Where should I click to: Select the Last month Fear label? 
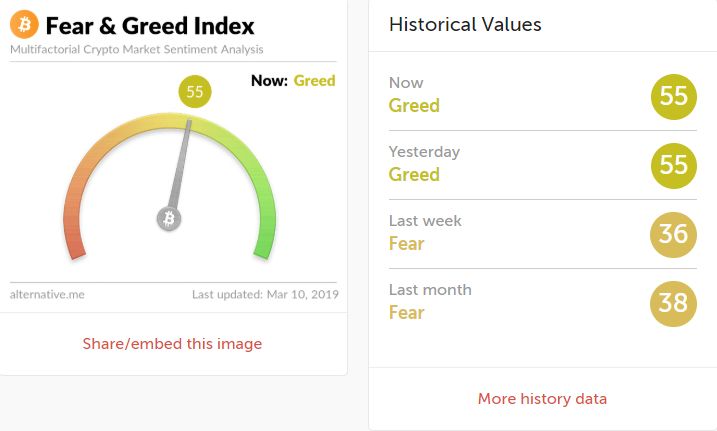(407, 313)
